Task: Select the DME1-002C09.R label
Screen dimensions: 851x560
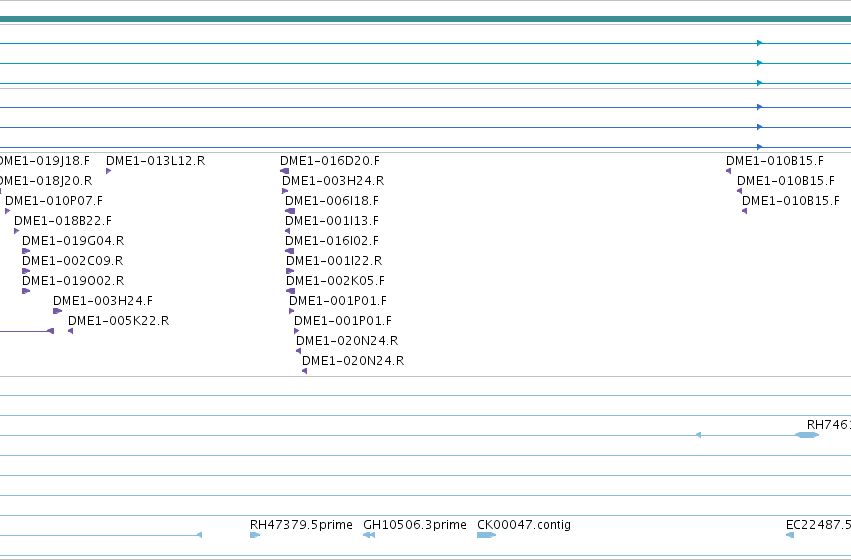Action: coord(73,261)
